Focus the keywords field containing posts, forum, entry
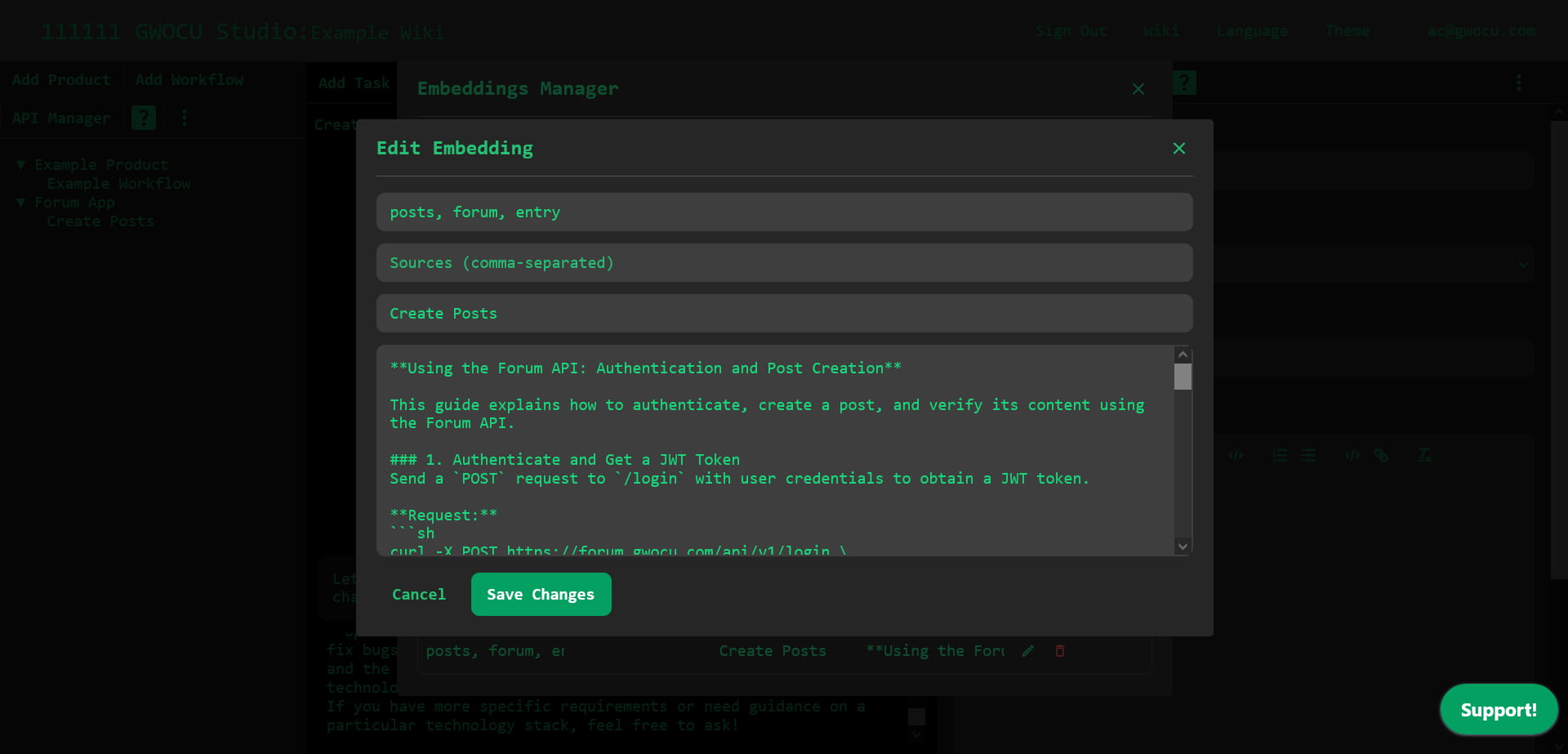The image size is (1568, 754). click(x=784, y=212)
